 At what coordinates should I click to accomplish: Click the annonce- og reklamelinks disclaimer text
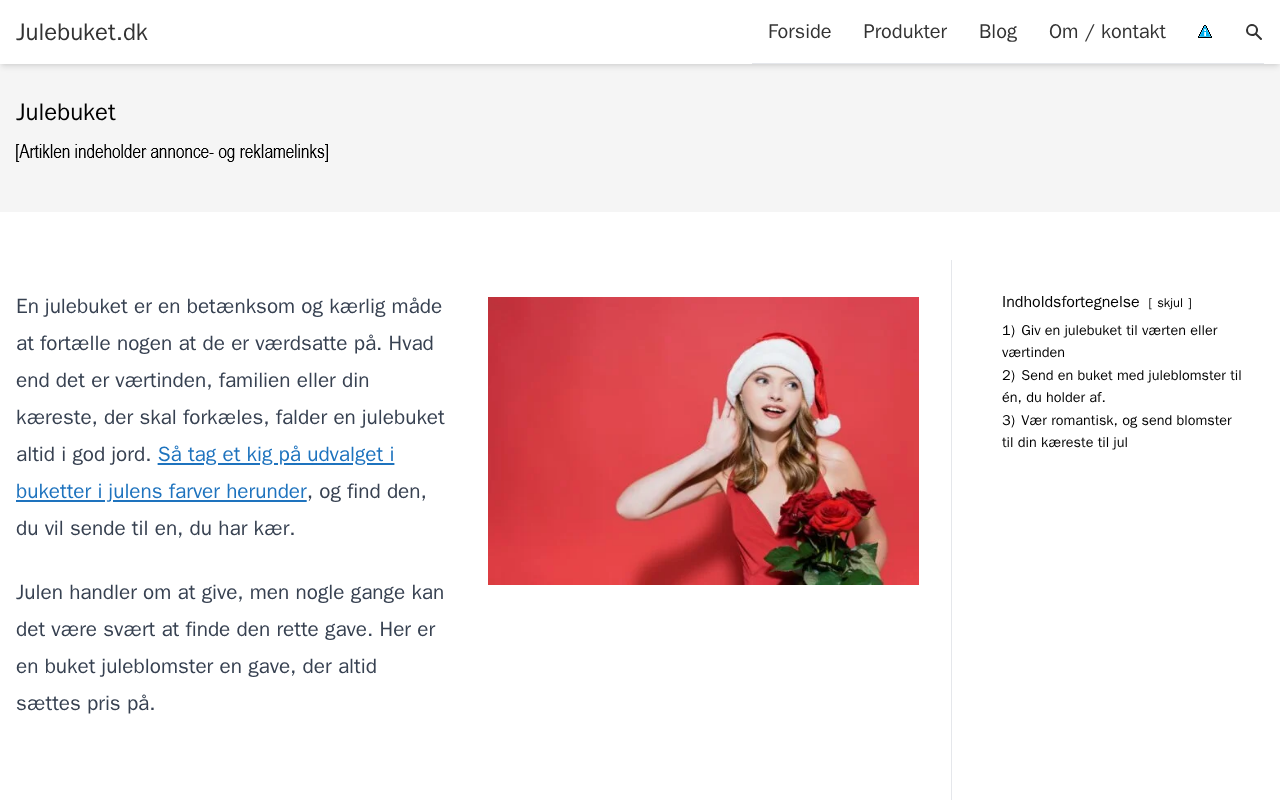point(172,152)
